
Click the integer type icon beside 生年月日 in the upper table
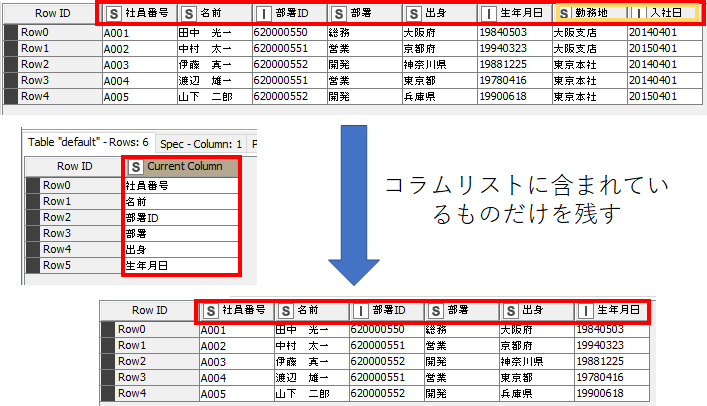coord(488,14)
